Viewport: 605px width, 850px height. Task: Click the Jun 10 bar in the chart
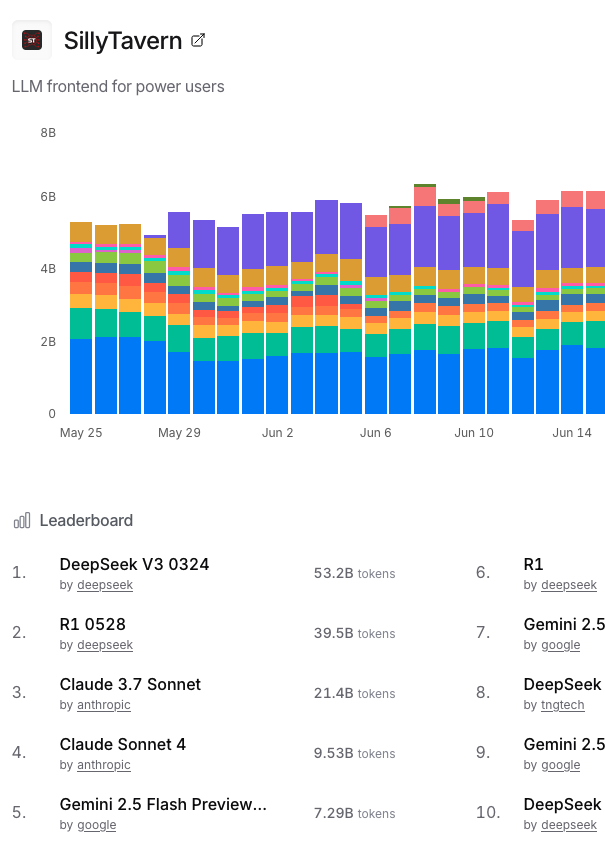pos(474,305)
